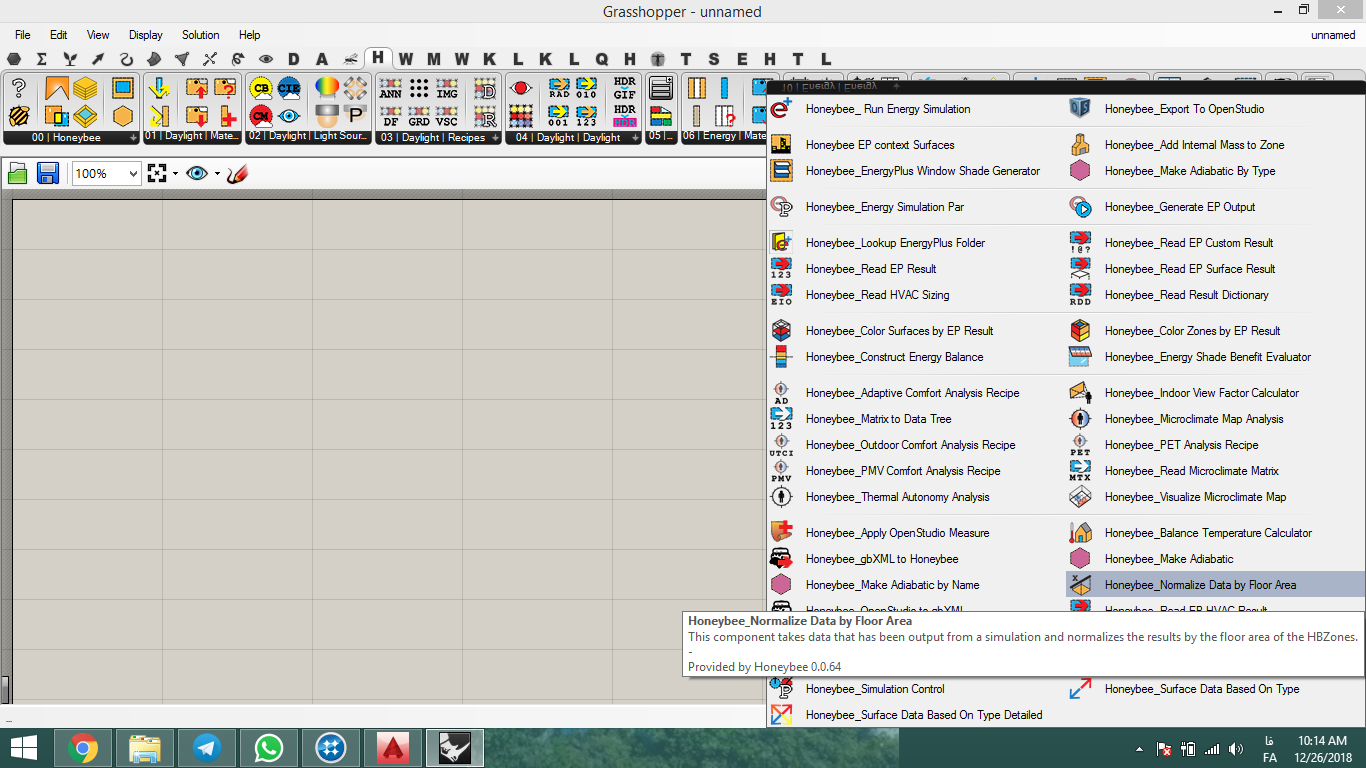The height and width of the screenshot is (768, 1366).
Task: Click the Honeybee bee icon in panel 00
Action: click(18, 116)
